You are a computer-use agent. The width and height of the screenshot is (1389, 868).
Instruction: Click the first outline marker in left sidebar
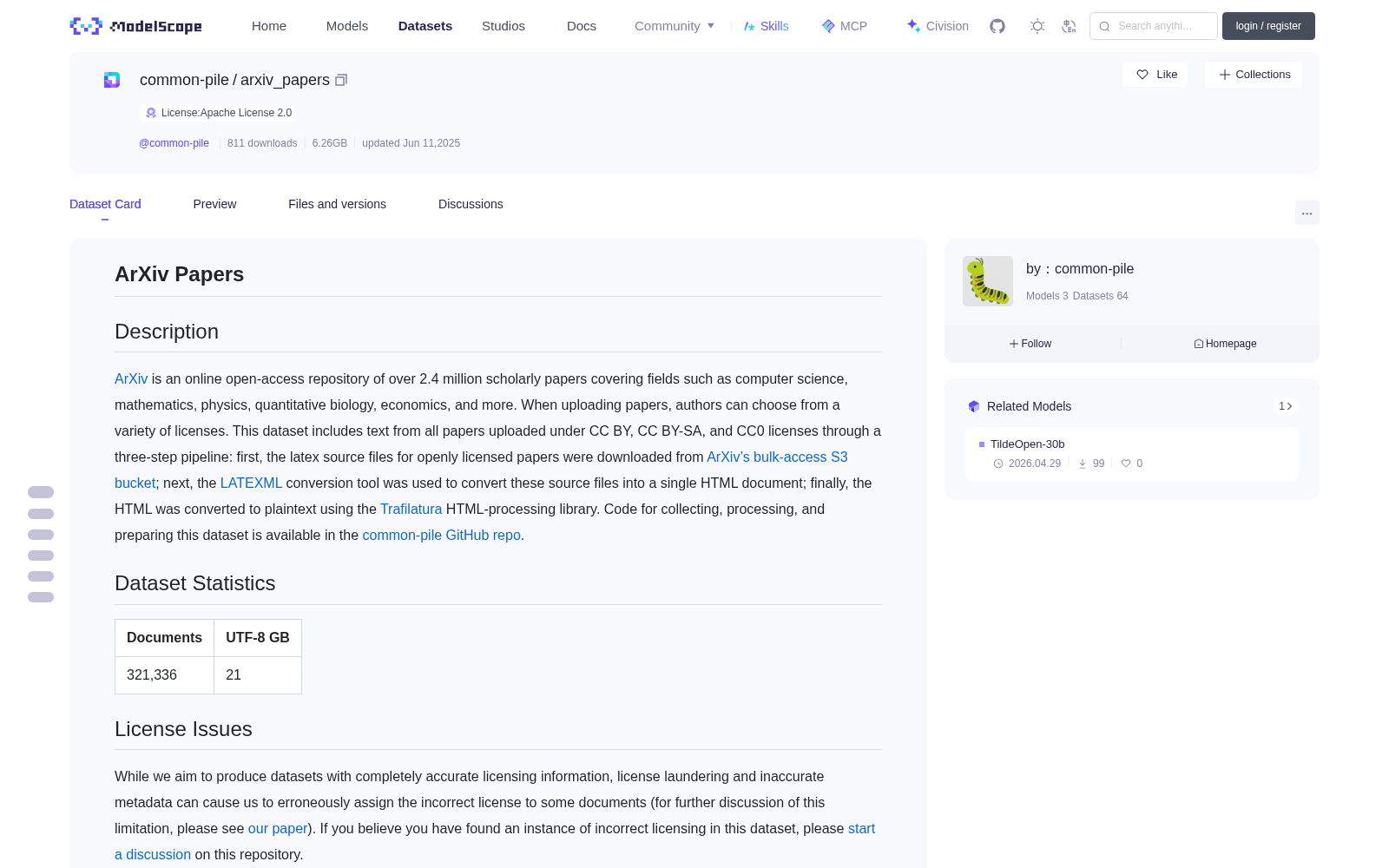(41, 492)
